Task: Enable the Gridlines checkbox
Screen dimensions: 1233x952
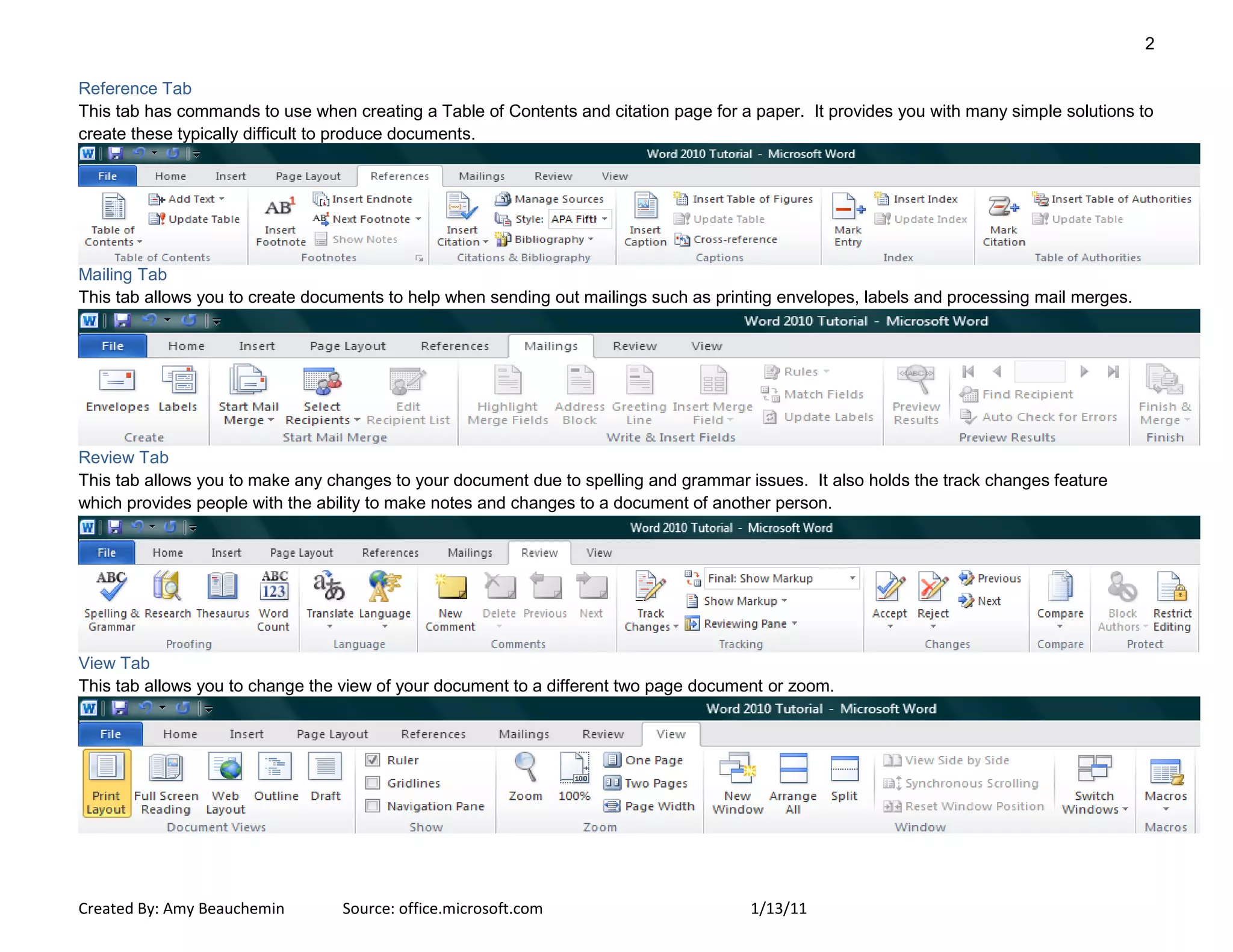Action: click(x=373, y=783)
